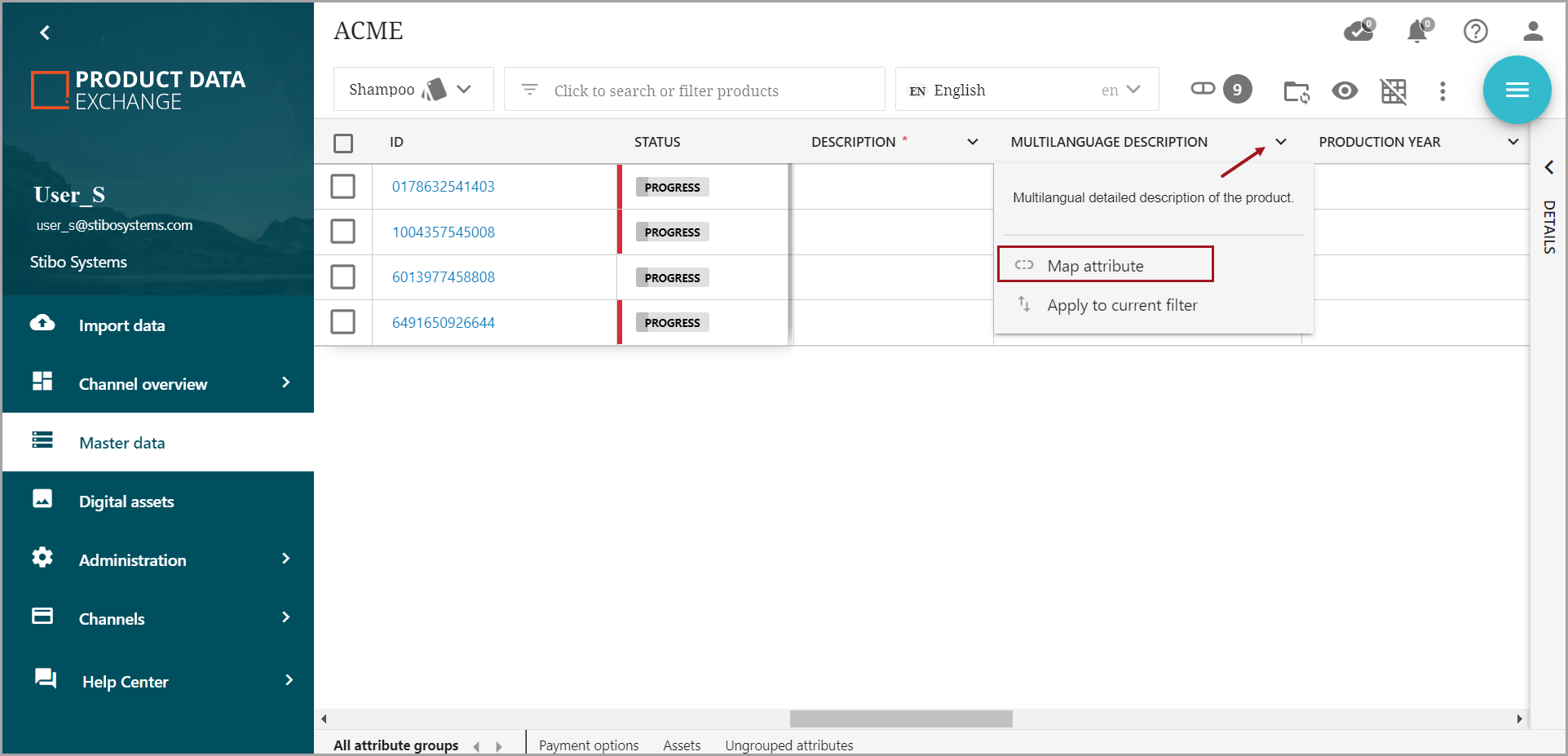Screen dimensions: 1568x756
Task: Check the box for product 0178632541403
Action: point(343,187)
